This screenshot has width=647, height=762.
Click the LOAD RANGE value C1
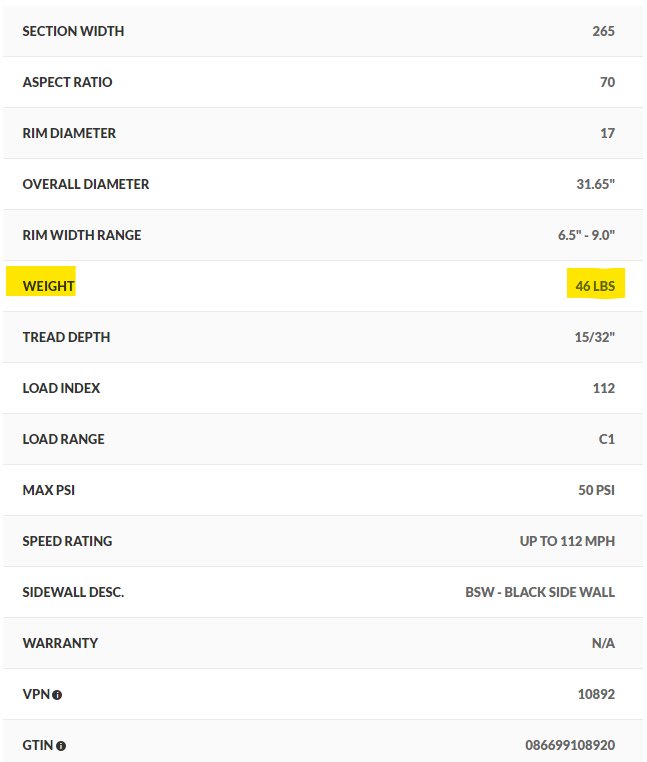[607, 439]
